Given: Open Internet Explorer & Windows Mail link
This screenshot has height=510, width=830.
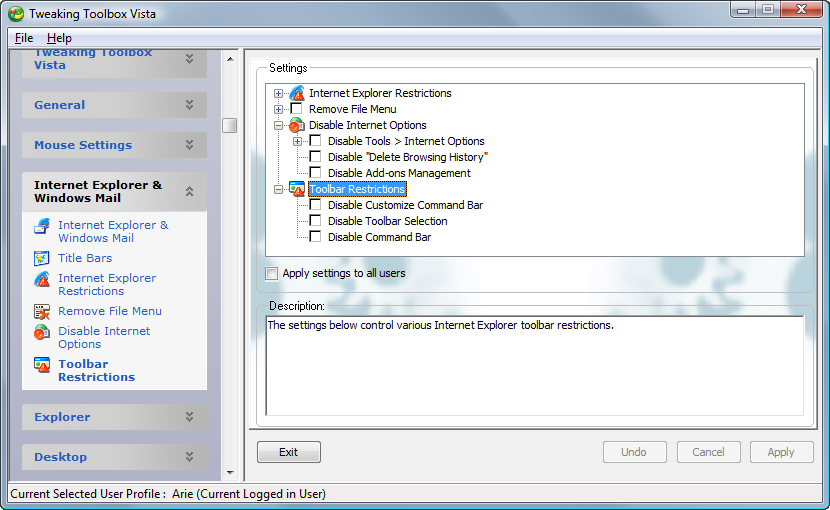Looking at the screenshot, I should tap(113, 231).
